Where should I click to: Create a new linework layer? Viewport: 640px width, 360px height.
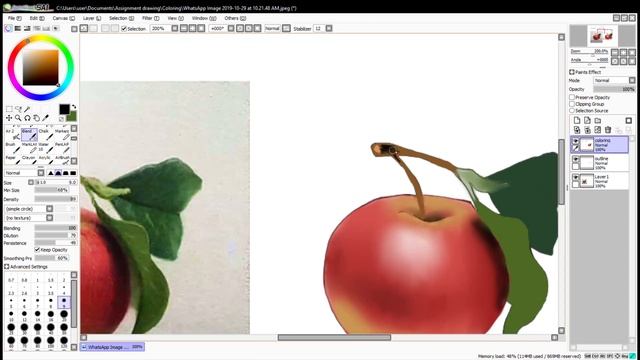click(587, 120)
